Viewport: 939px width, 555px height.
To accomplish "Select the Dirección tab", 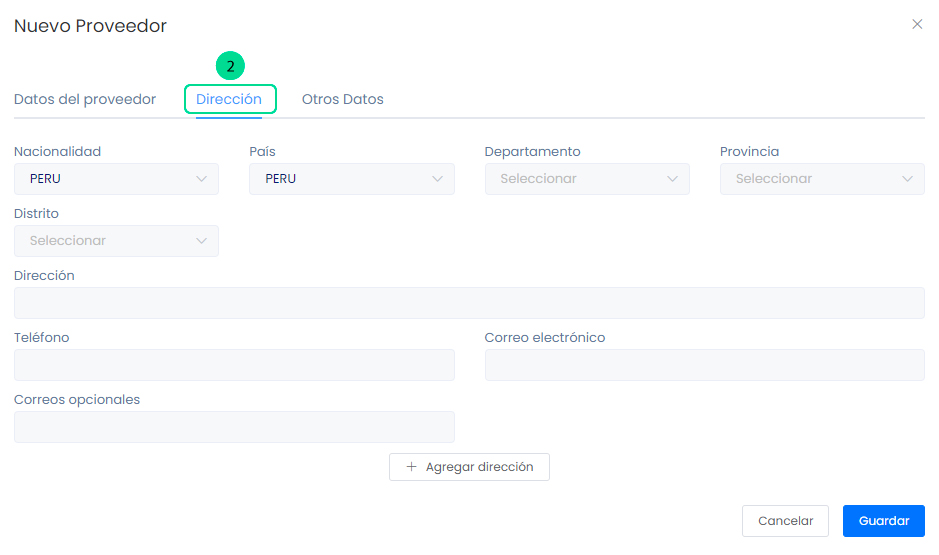I will 229,99.
